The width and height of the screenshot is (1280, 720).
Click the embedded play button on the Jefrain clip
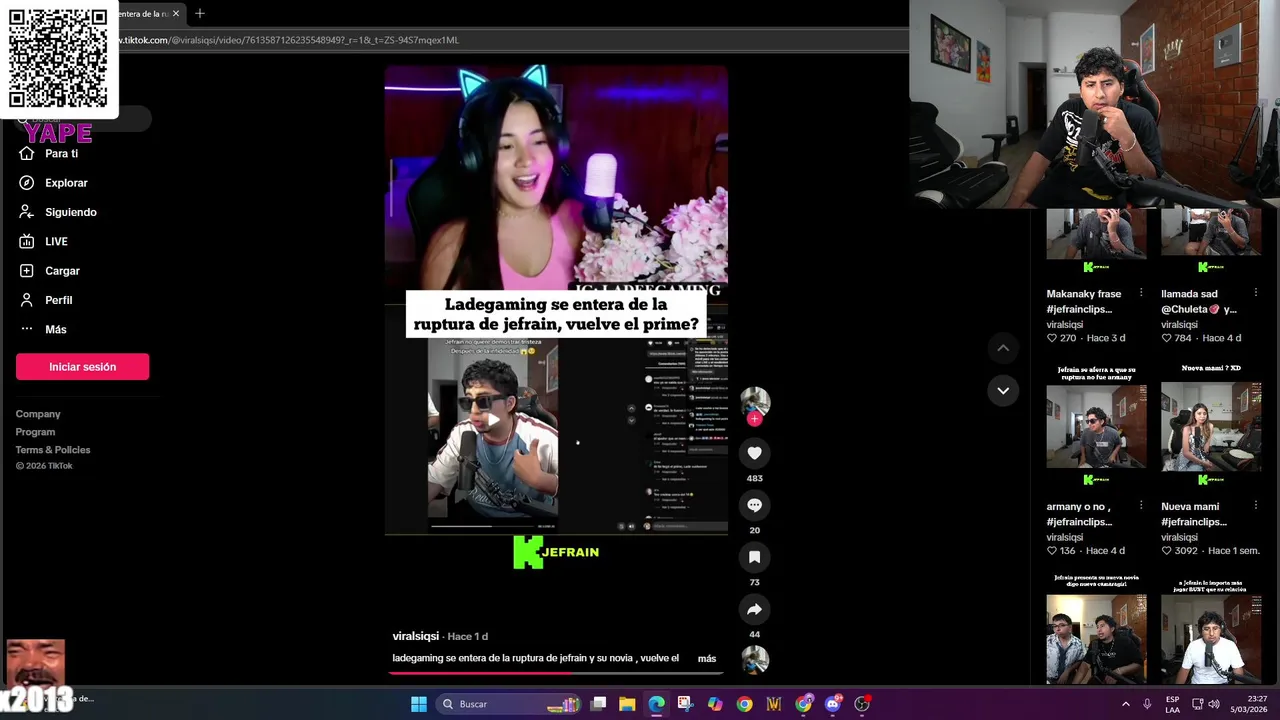pos(493,420)
